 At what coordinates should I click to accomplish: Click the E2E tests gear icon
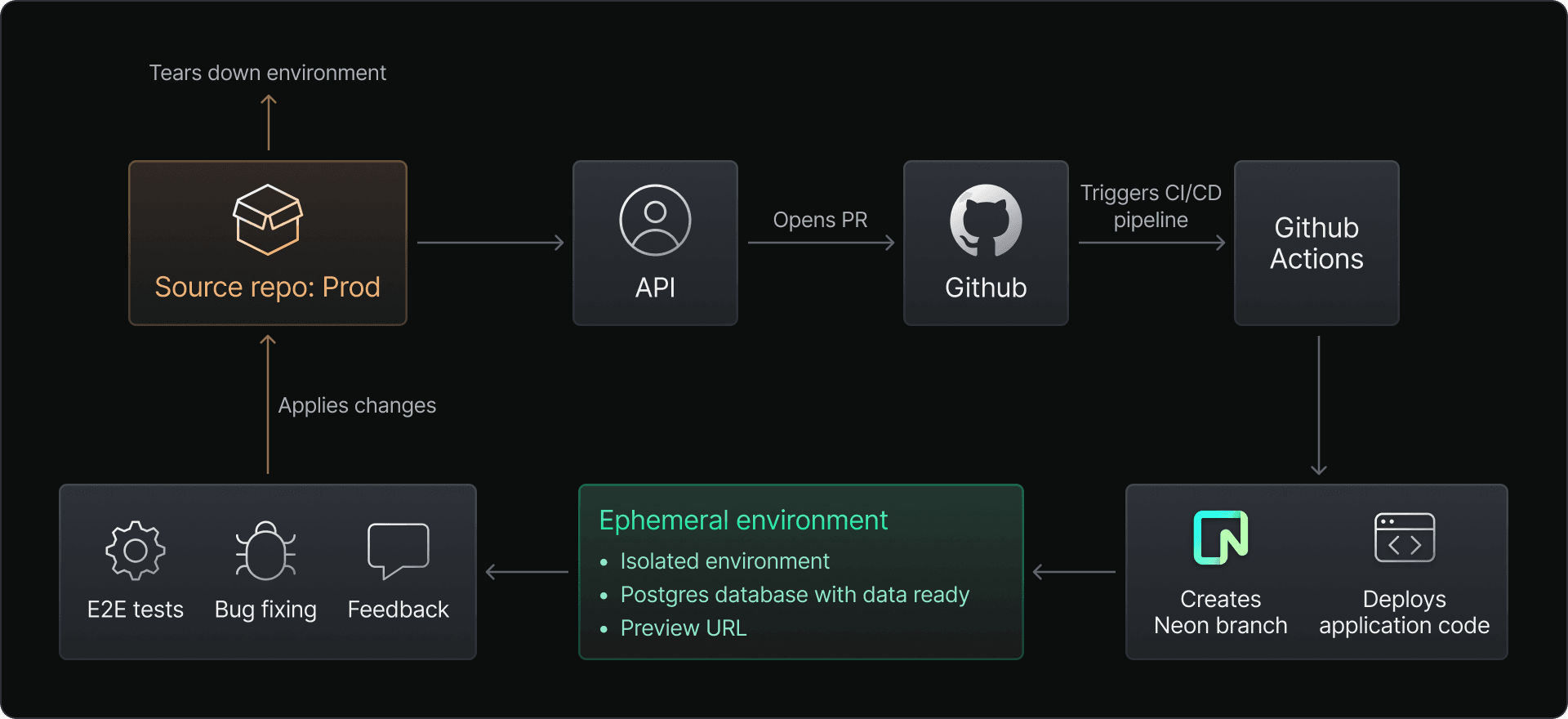click(x=136, y=551)
